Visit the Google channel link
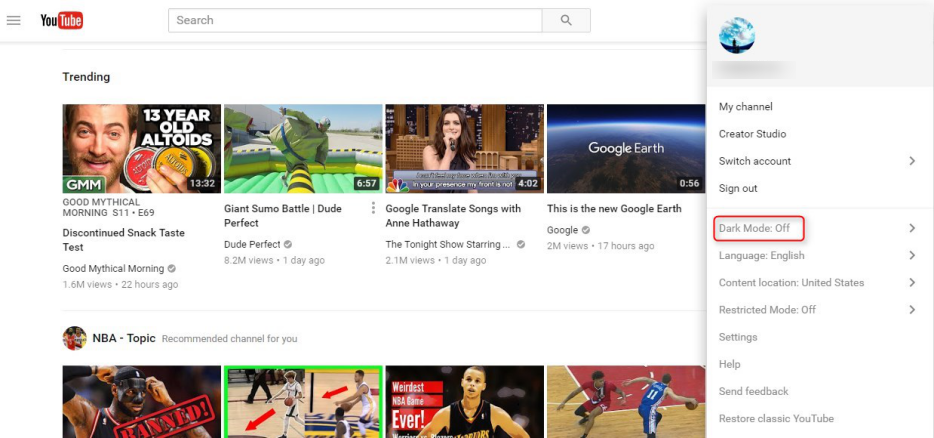Image resolution: width=934 pixels, height=438 pixels. click(x=562, y=230)
